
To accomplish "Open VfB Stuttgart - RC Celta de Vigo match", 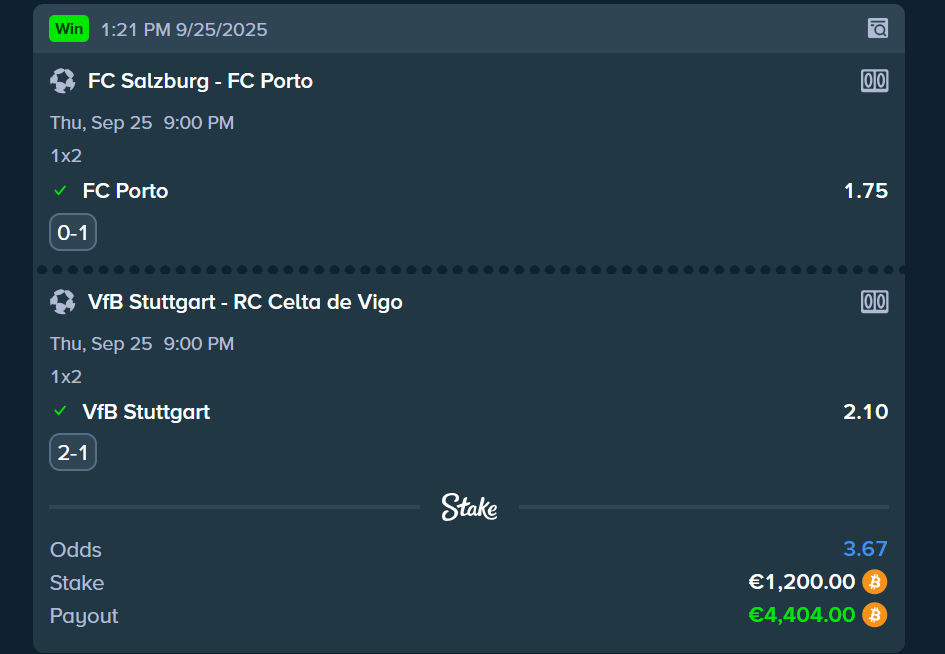I will (245, 302).
